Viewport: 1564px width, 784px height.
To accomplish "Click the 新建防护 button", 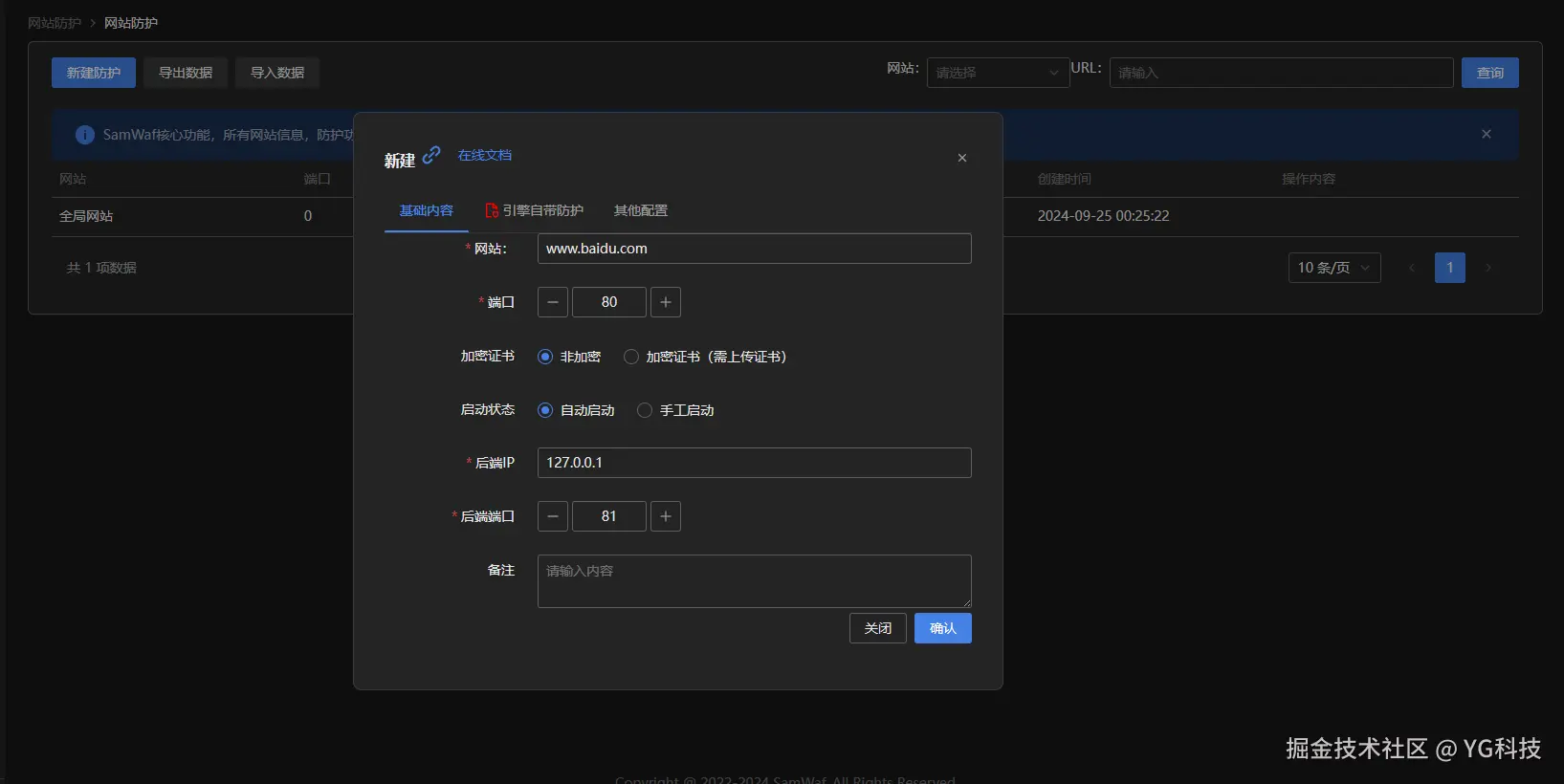I will tap(94, 73).
